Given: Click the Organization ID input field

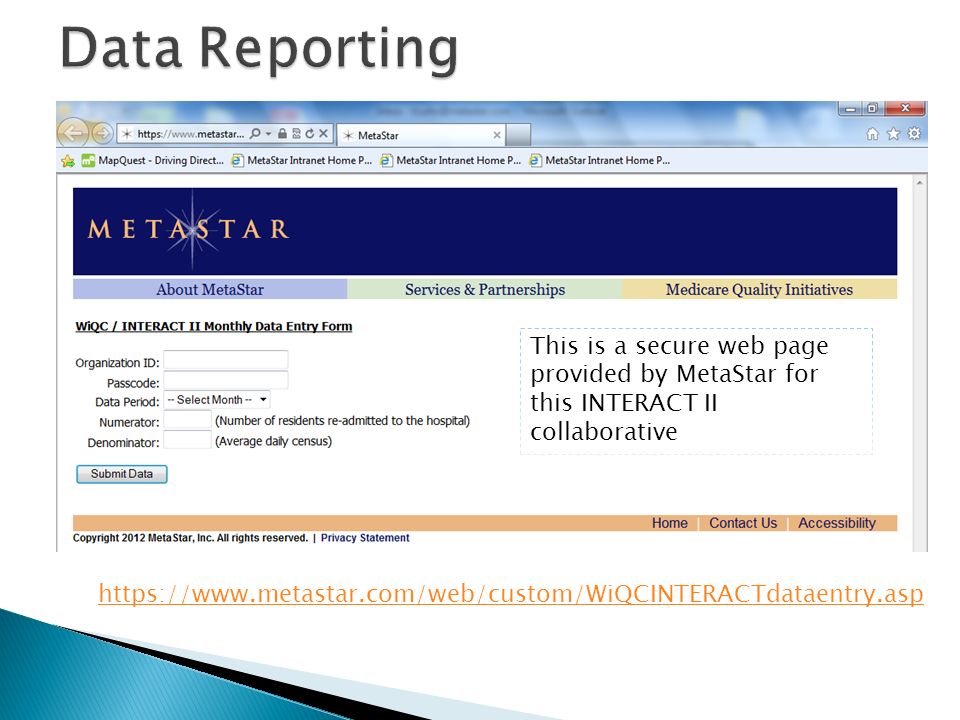Looking at the screenshot, I should (x=225, y=360).
